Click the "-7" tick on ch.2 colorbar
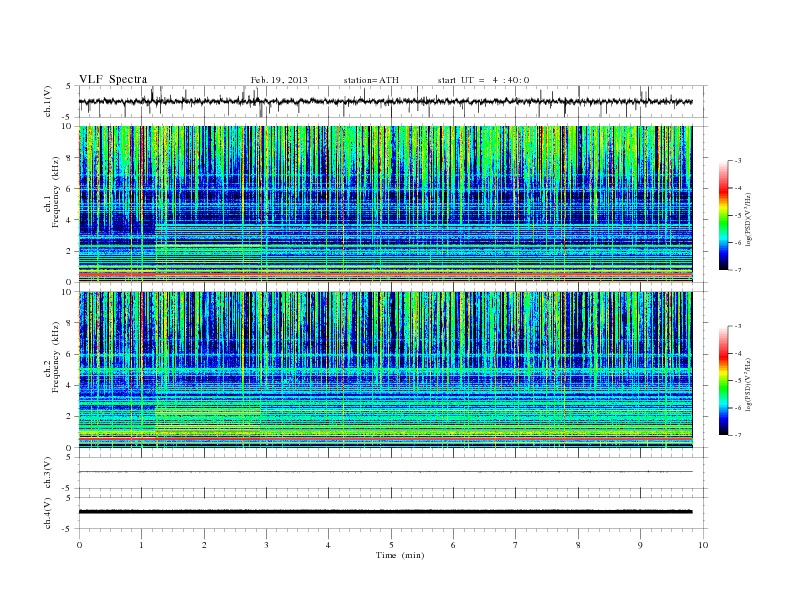The height and width of the screenshot is (612, 792). [738, 435]
